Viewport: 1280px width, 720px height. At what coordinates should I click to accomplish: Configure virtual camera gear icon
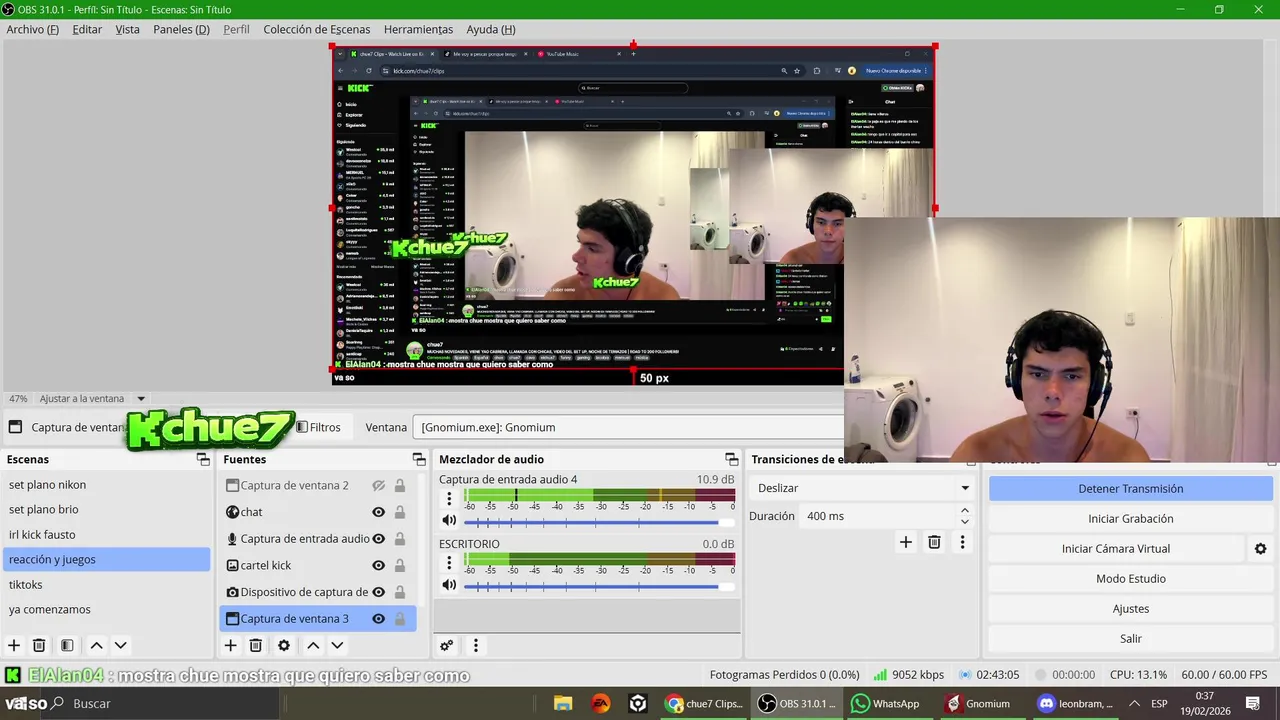pos(1260,549)
